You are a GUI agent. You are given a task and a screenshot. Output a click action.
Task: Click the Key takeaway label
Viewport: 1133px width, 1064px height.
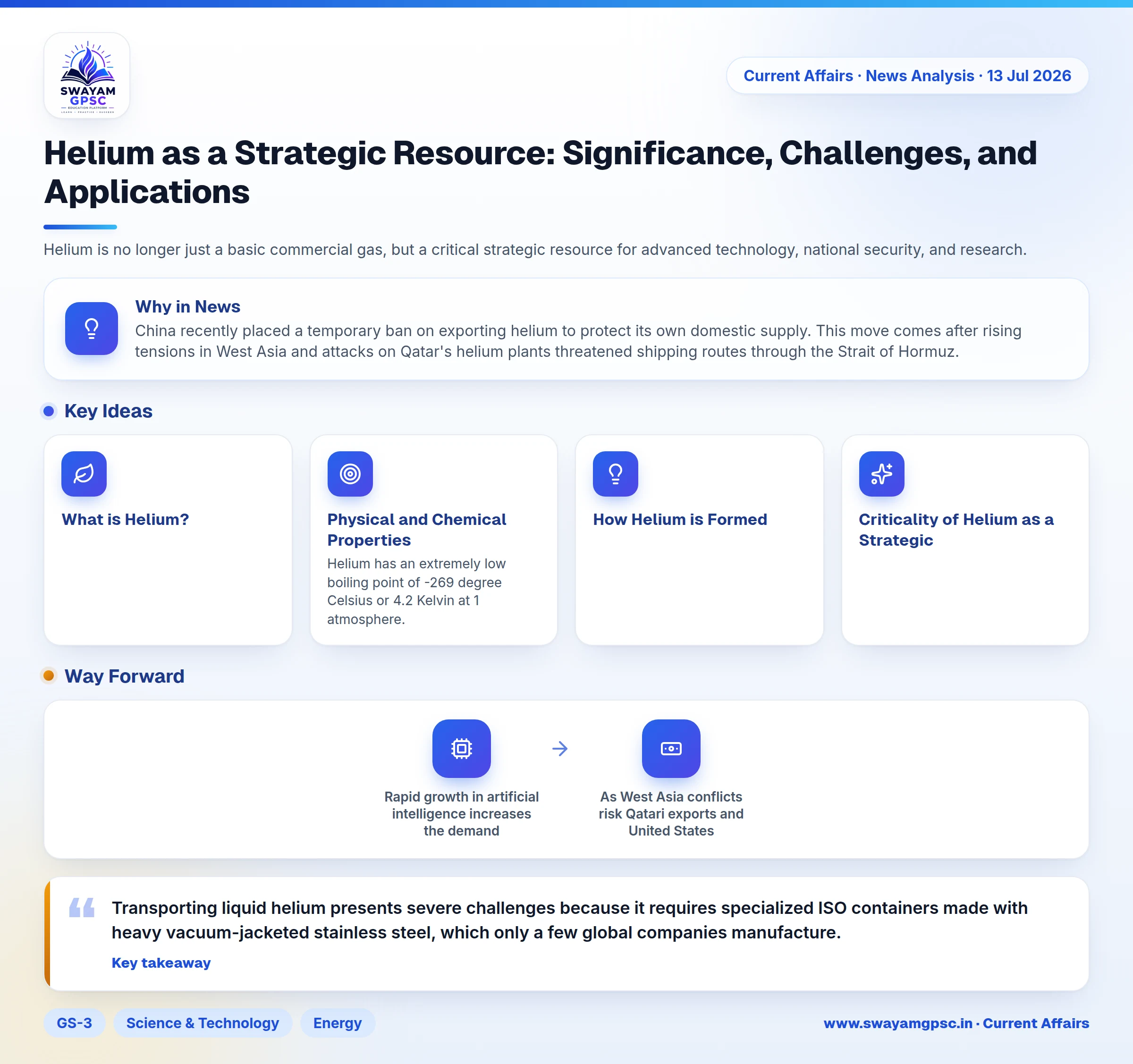click(x=161, y=963)
